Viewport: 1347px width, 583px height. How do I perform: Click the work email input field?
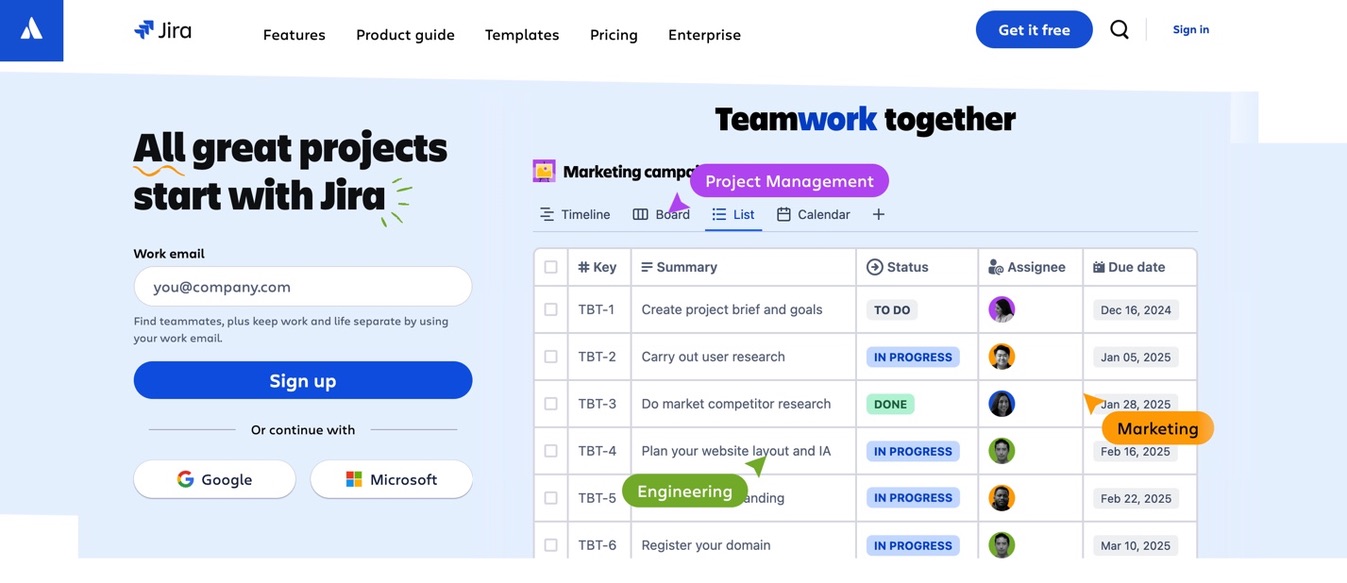303,286
